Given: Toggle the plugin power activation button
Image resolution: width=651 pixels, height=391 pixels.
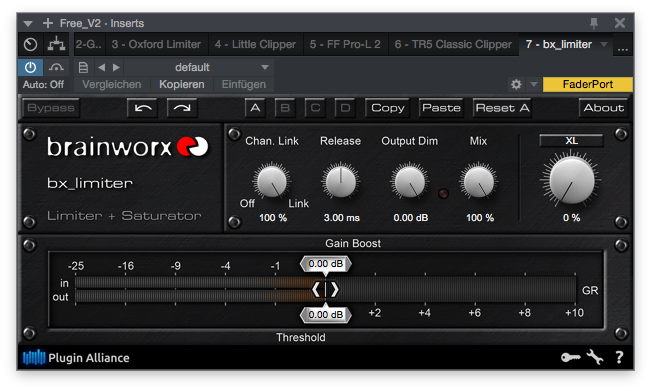Looking at the screenshot, I should click(30, 67).
